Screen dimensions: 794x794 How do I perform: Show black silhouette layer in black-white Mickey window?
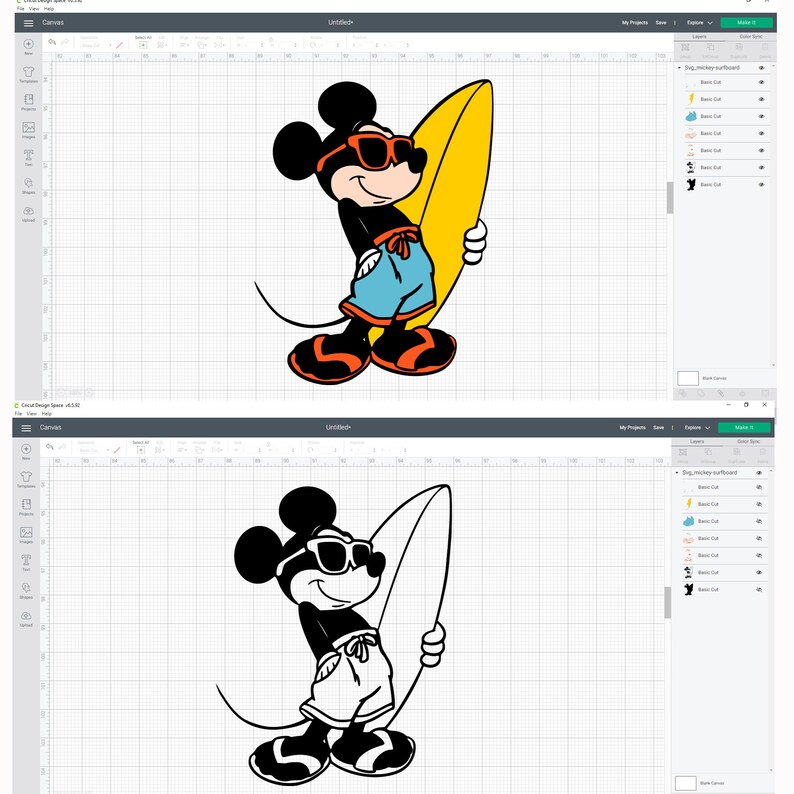pyautogui.click(x=759, y=590)
